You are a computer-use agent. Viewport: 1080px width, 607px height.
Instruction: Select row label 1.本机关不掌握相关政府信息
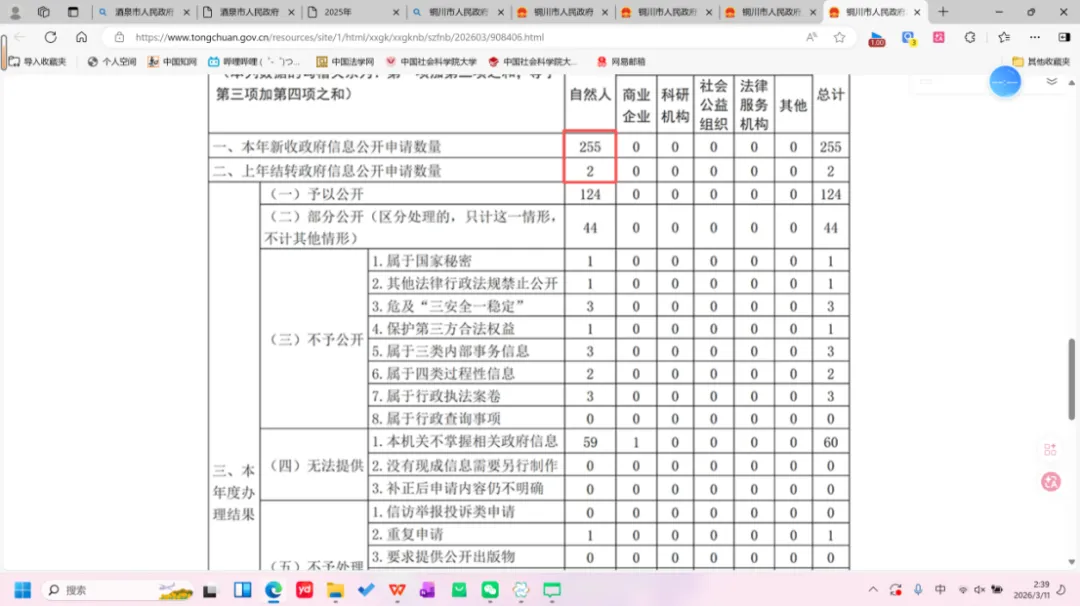pos(465,442)
